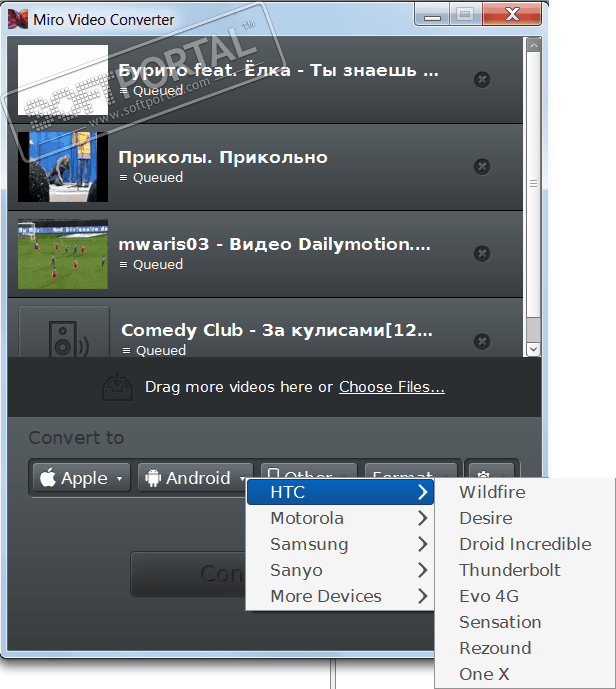The width and height of the screenshot is (616, 689).
Task: Open the Other devices dropdown
Action: pos(308,471)
